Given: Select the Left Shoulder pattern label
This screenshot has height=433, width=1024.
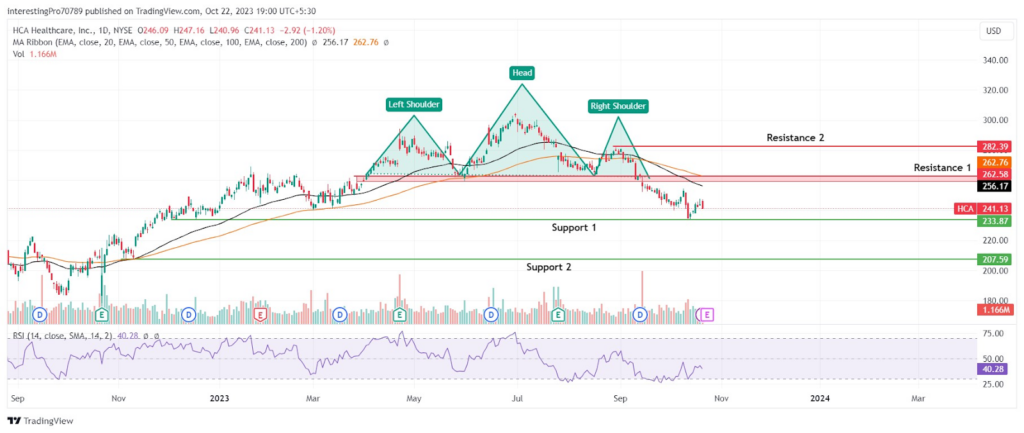Looking at the screenshot, I should point(413,104).
